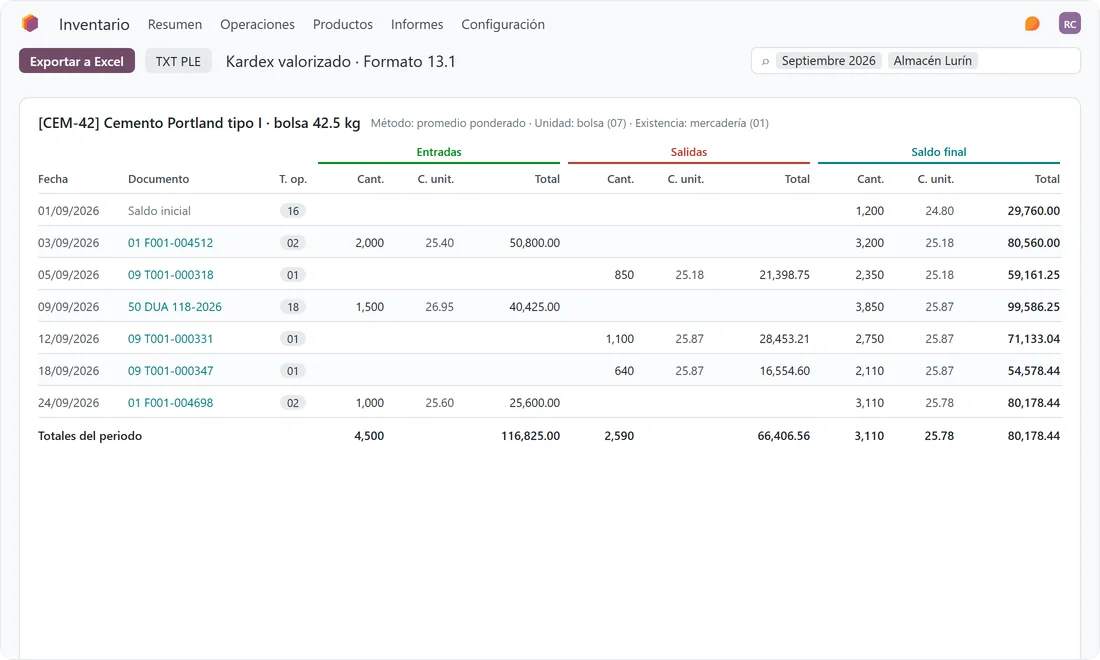
Task: Click exit total 21,398.75
Action: click(x=784, y=275)
